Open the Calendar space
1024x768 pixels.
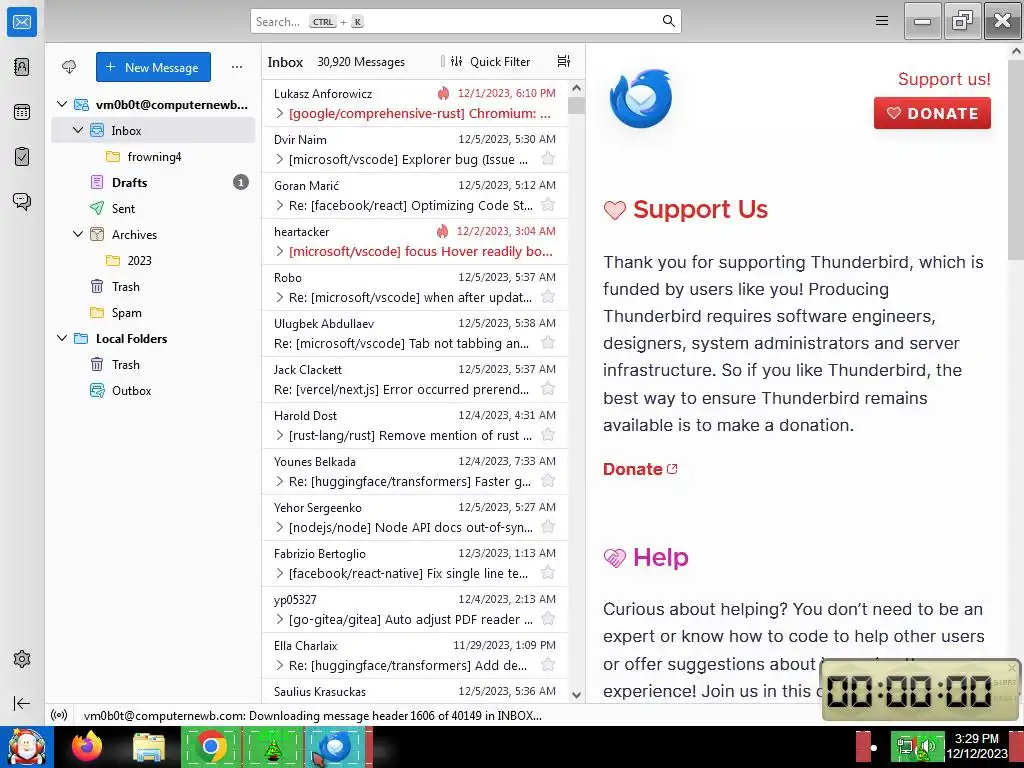coord(22,112)
